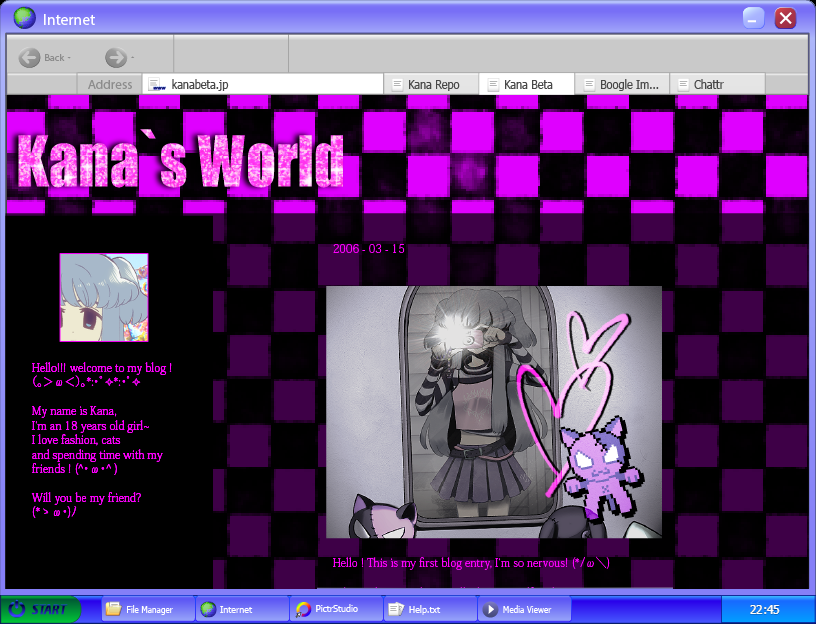Switch to the Kana Repo tab
816x624 pixels.
[x=431, y=84]
